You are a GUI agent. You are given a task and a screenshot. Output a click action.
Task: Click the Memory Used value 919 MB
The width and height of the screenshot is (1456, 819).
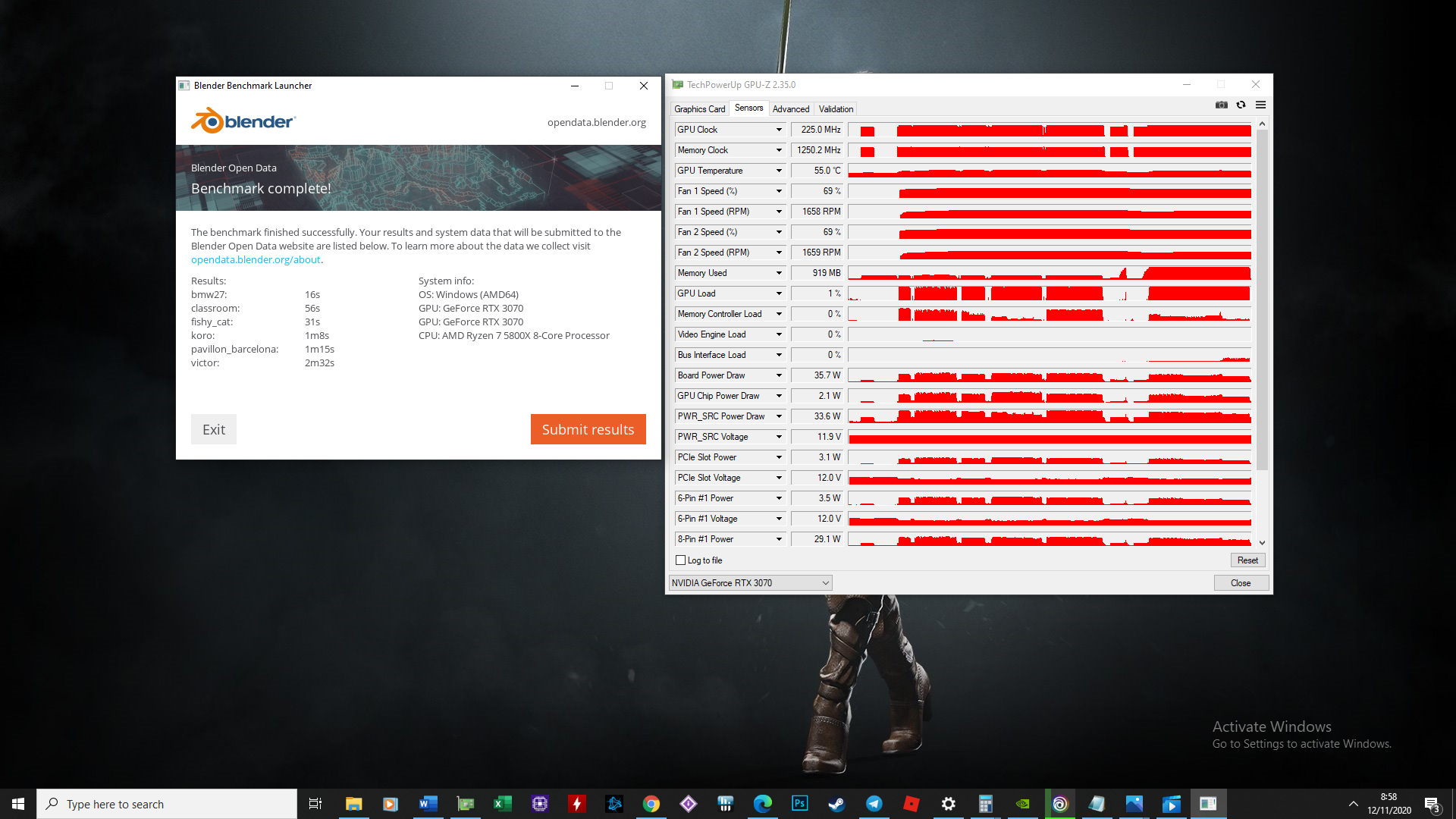[x=817, y=273]
